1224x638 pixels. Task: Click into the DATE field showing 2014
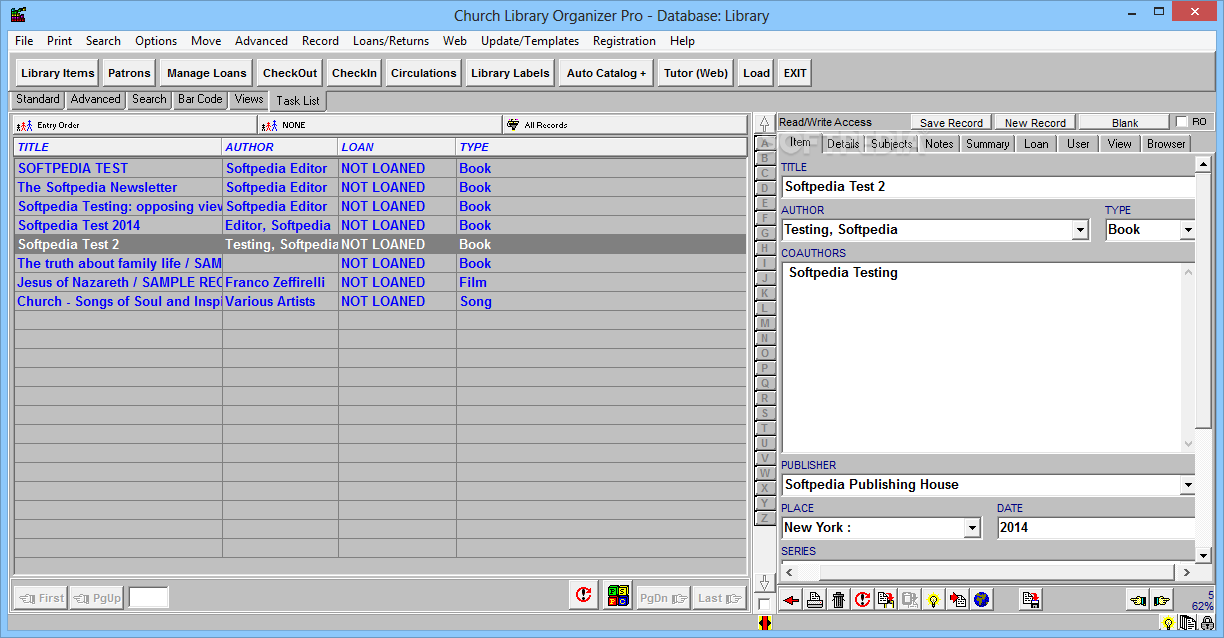pyautogui.click(x=1096, y=528)
